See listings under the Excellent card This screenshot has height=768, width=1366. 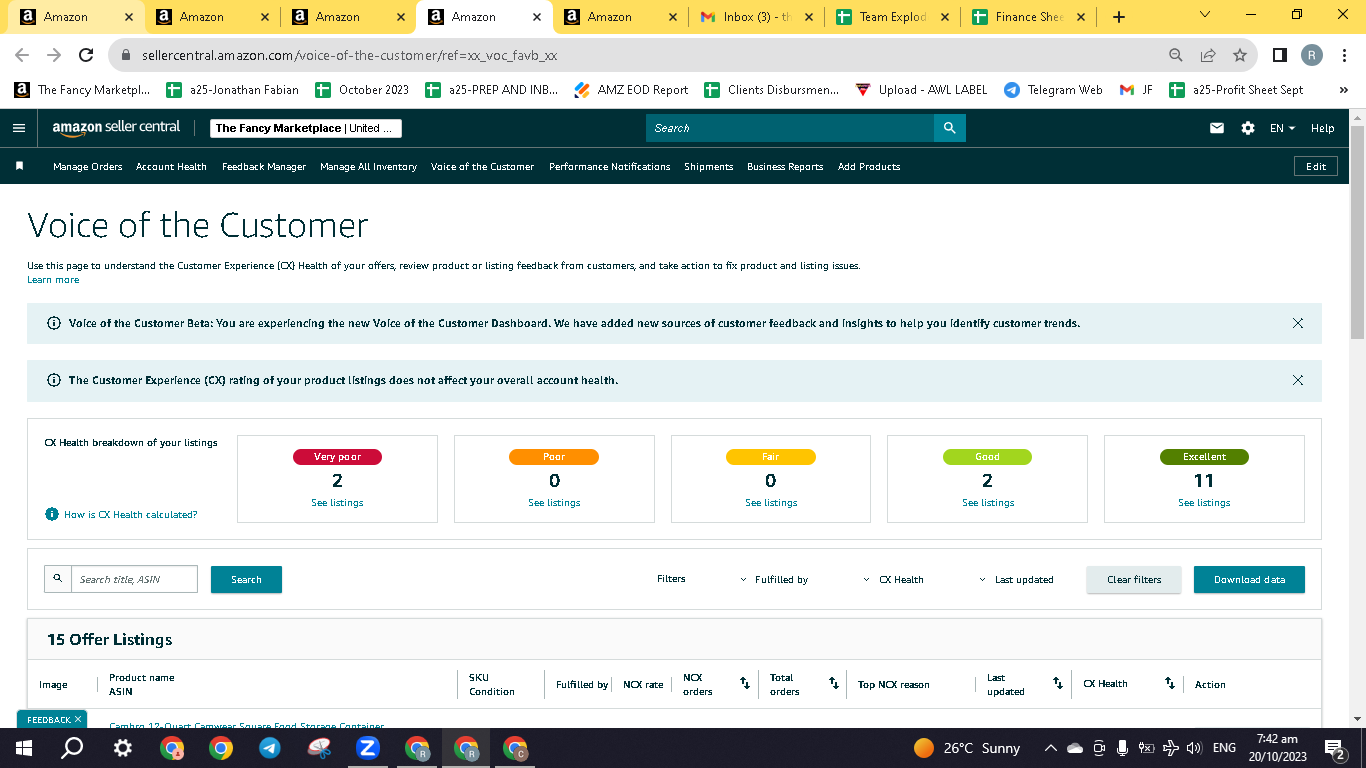(x=1204, y=502)
